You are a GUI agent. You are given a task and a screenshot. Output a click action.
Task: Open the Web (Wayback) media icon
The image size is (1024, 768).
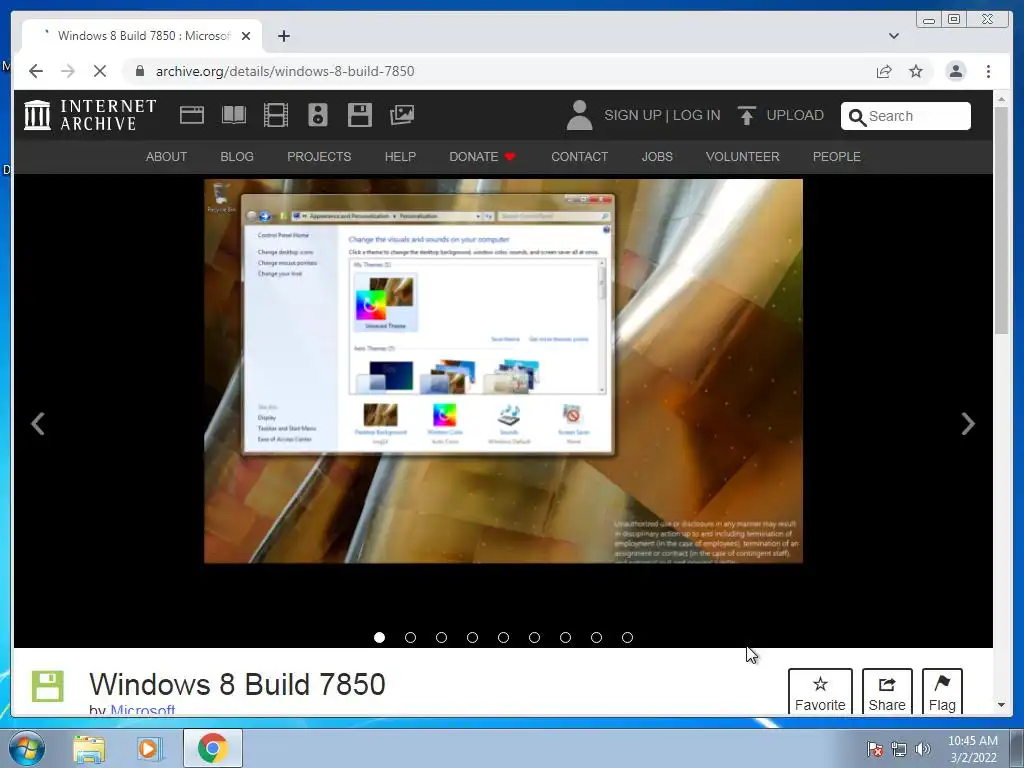[192, 115]
